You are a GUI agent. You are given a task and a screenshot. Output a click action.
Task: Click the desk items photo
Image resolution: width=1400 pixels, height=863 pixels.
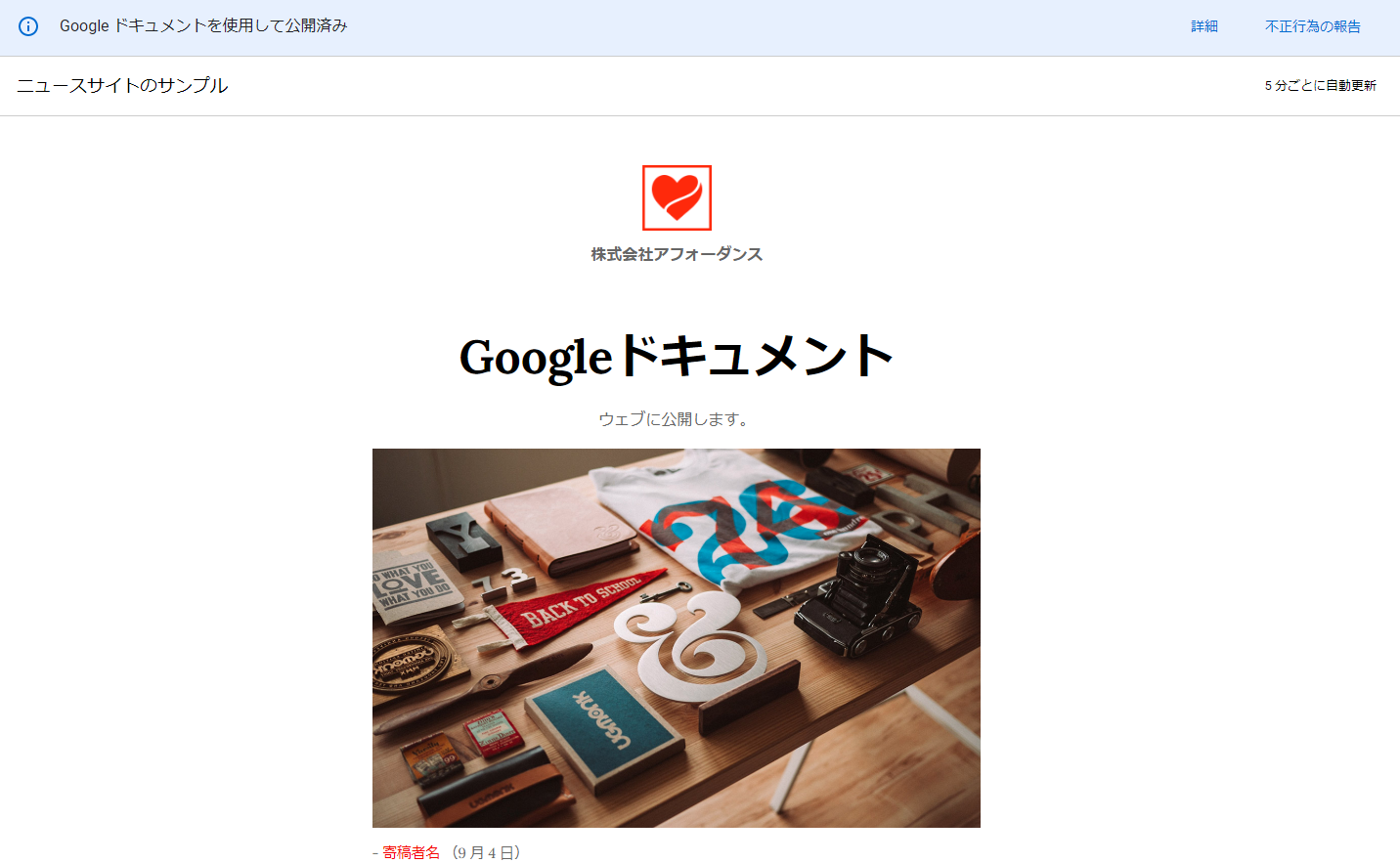tap(677, 638)
